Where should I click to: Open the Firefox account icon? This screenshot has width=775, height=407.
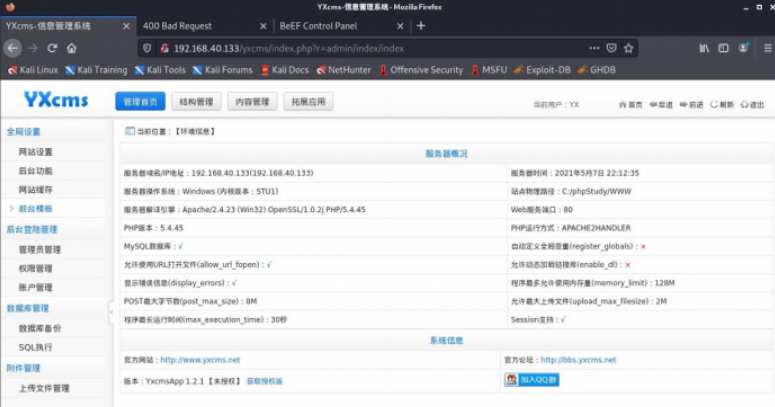[743, 48]
